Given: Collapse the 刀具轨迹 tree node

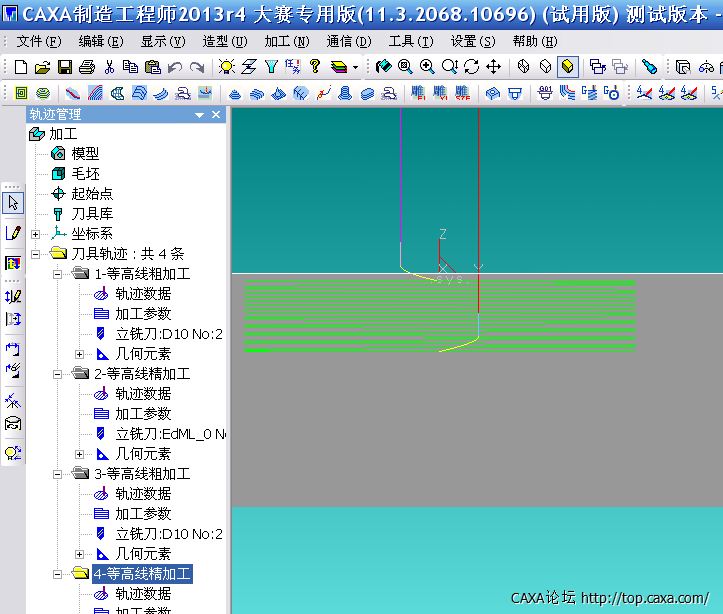Looking at the screenshot, I should [36, 254].
